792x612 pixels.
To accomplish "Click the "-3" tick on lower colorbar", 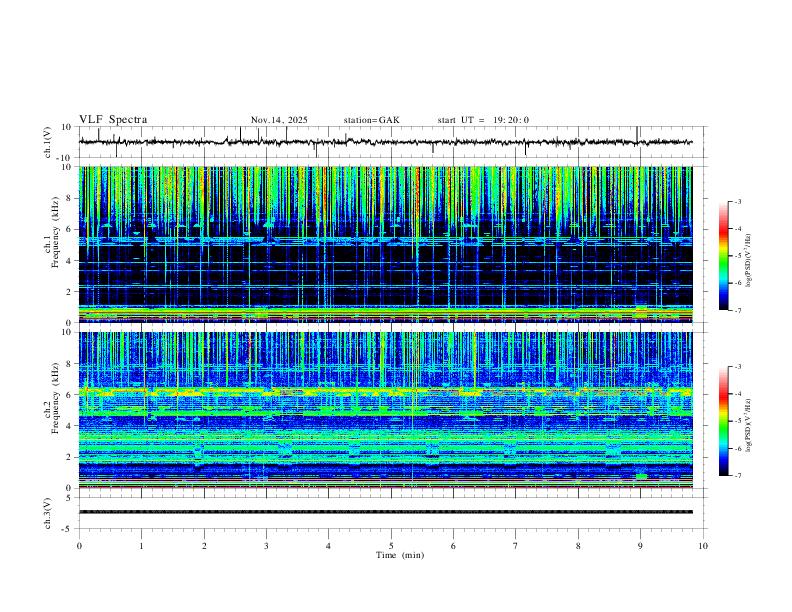I will coord(738,367).
